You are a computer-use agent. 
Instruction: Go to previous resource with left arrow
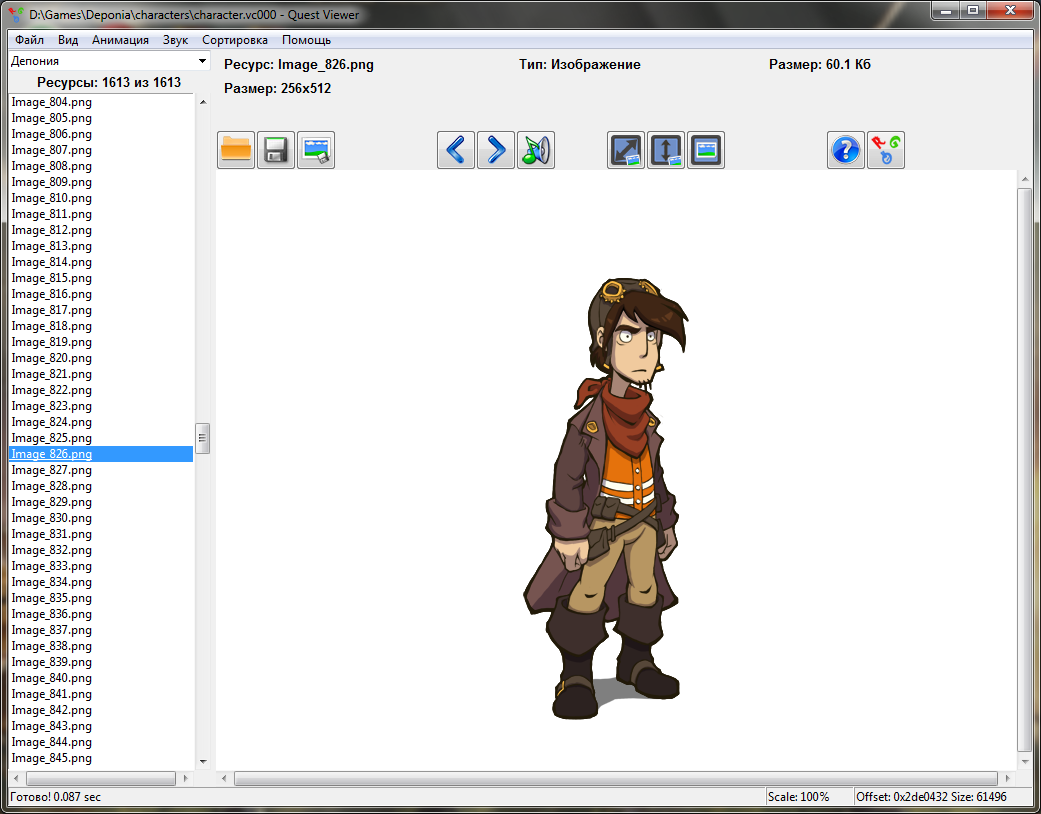coord(456,150)
